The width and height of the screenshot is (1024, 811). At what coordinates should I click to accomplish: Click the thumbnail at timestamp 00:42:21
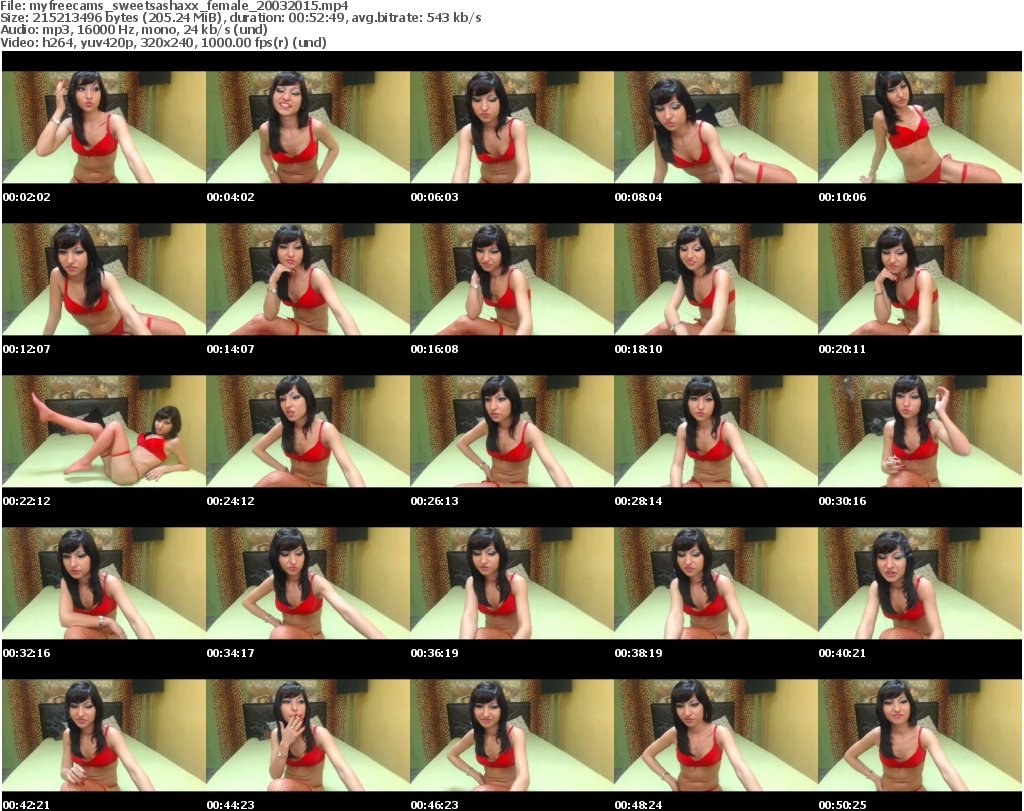point(104,735)
